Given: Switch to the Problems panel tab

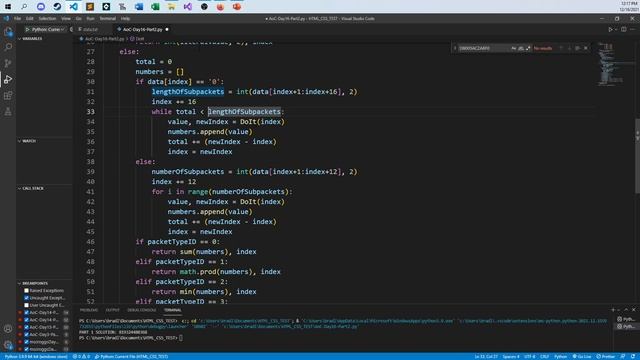Looking at the screenshot, I should (x=89, y=310).
